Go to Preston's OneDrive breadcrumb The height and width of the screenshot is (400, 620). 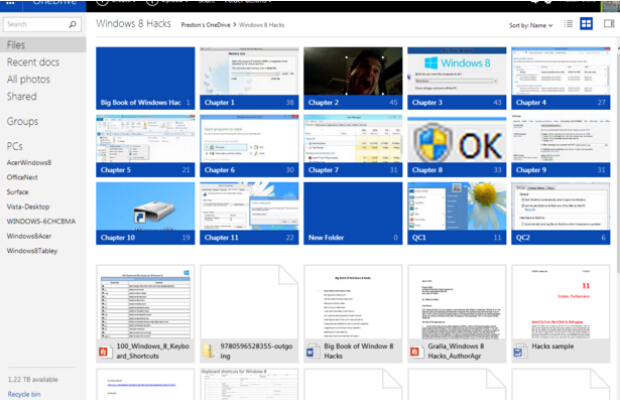pyautogui.click(x=206, y=25)
